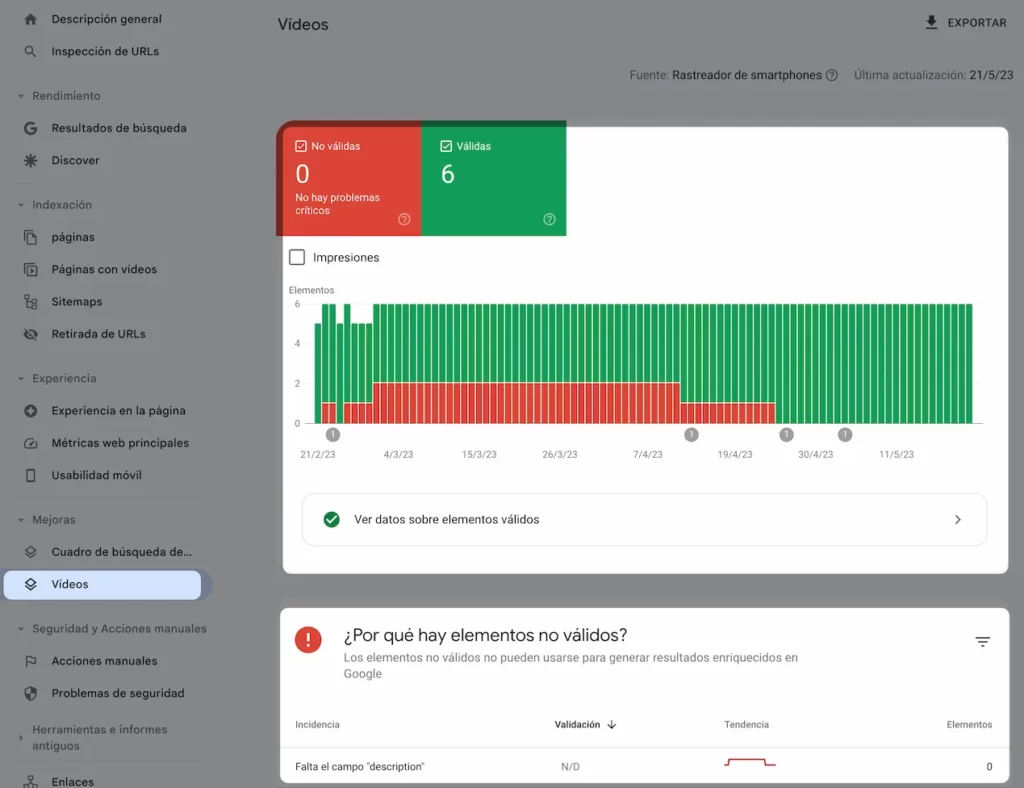Open the Usabilidad móvil report icon

pyautogui.click(x=31, y=475)
